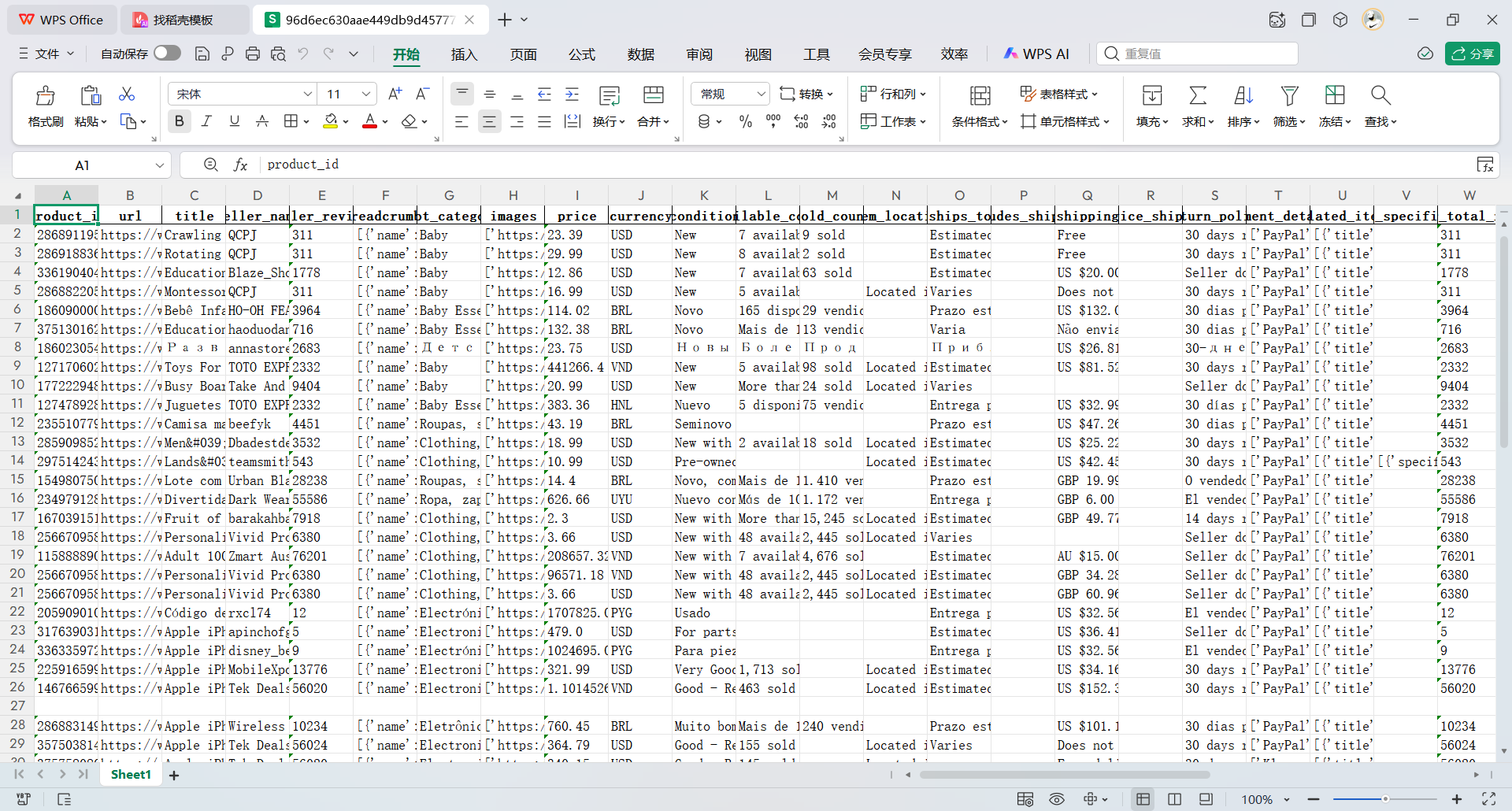
Task: Apply italic formatting
Action: click(206, 121)
